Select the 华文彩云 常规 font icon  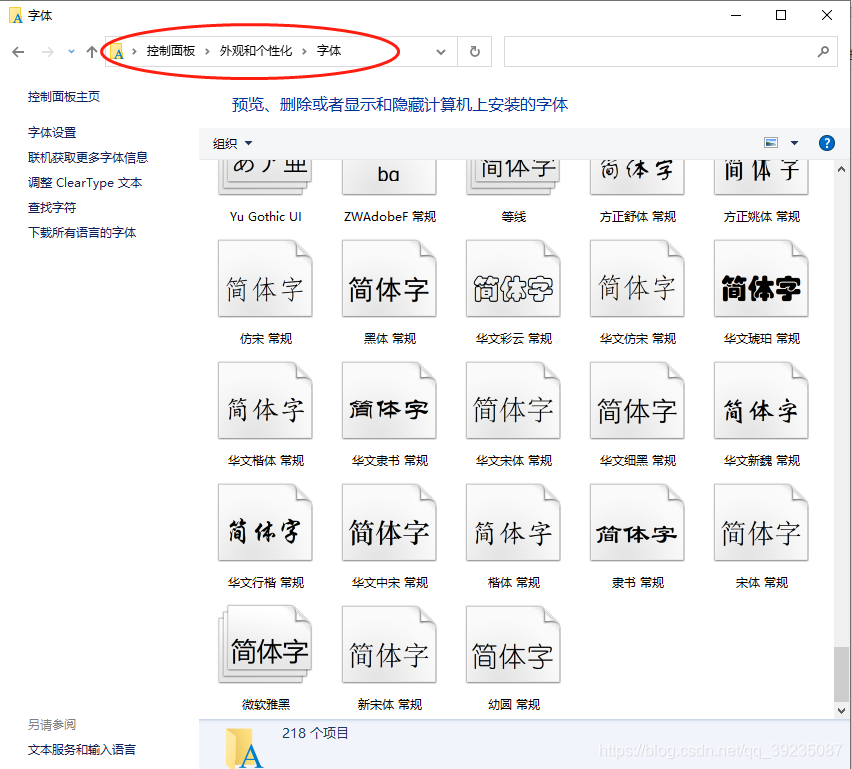pos(513,278)
